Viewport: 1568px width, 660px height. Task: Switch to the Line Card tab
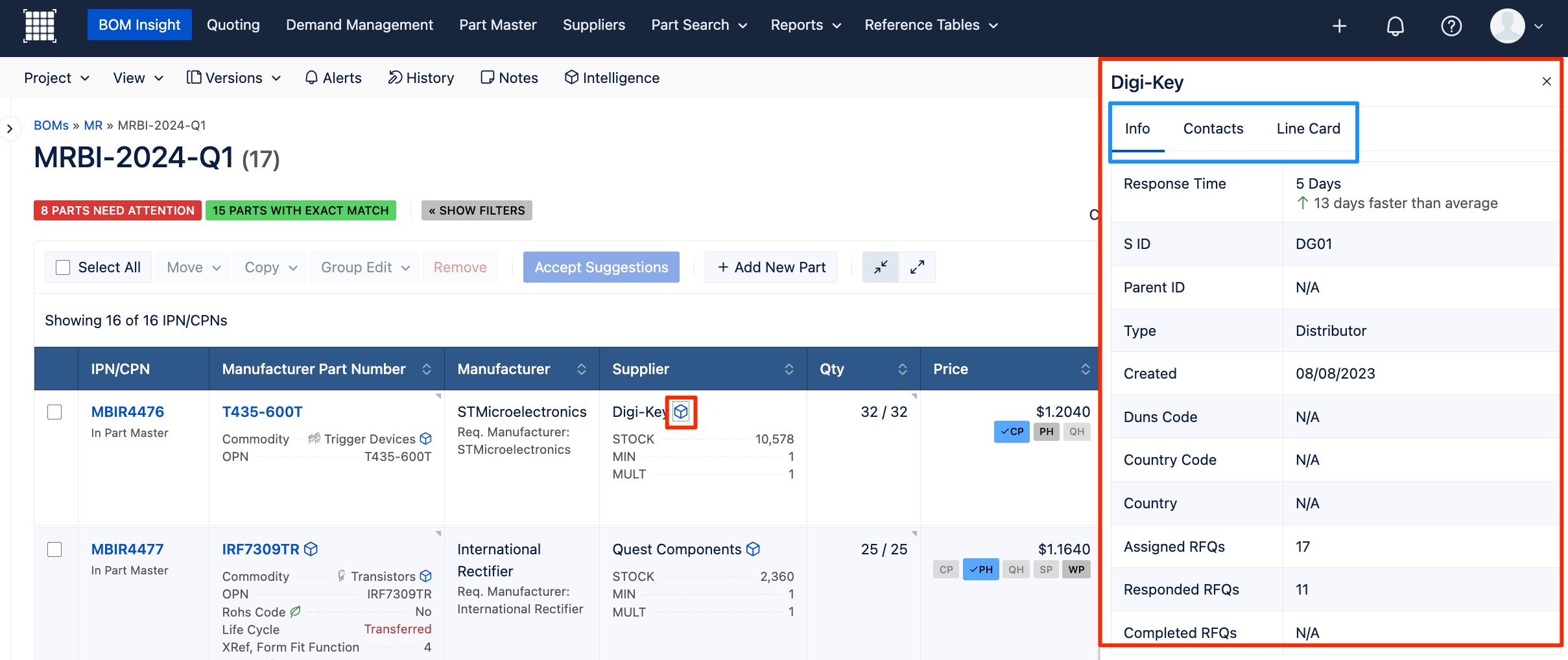1308,128
